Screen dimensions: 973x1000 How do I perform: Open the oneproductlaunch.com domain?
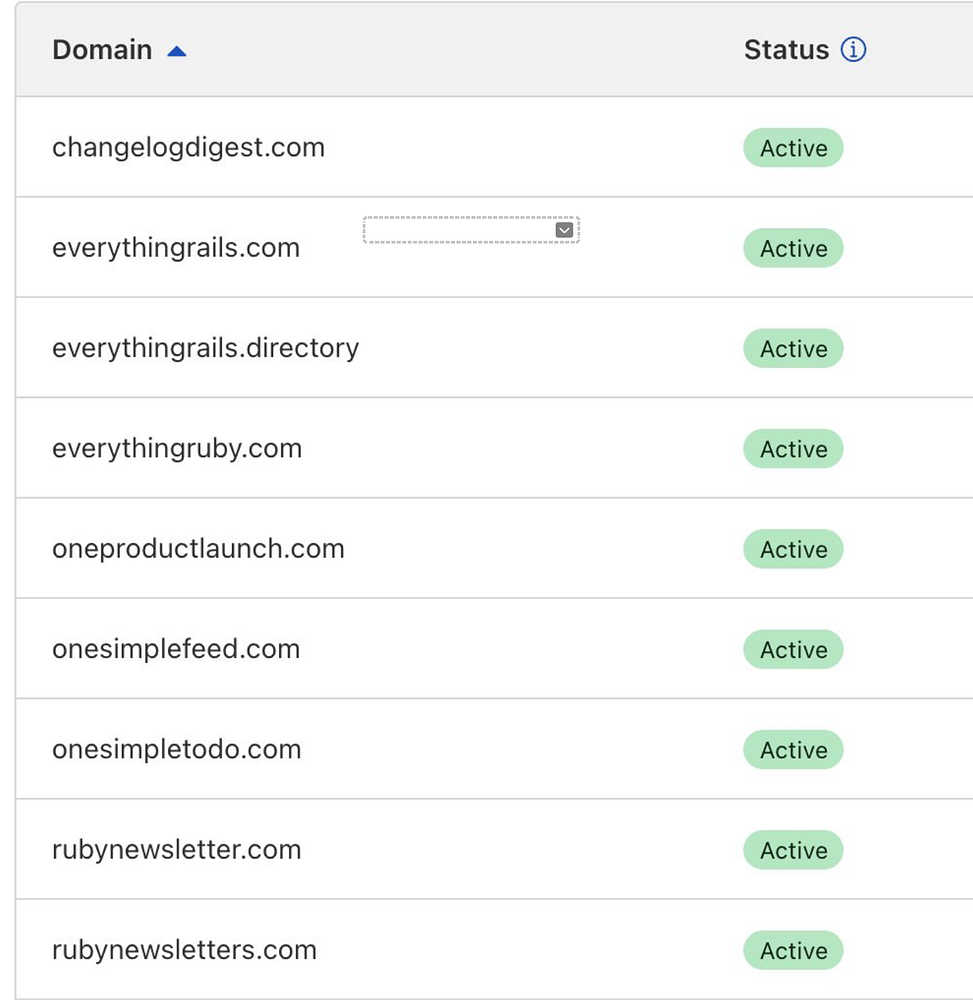tap(198, 549)
